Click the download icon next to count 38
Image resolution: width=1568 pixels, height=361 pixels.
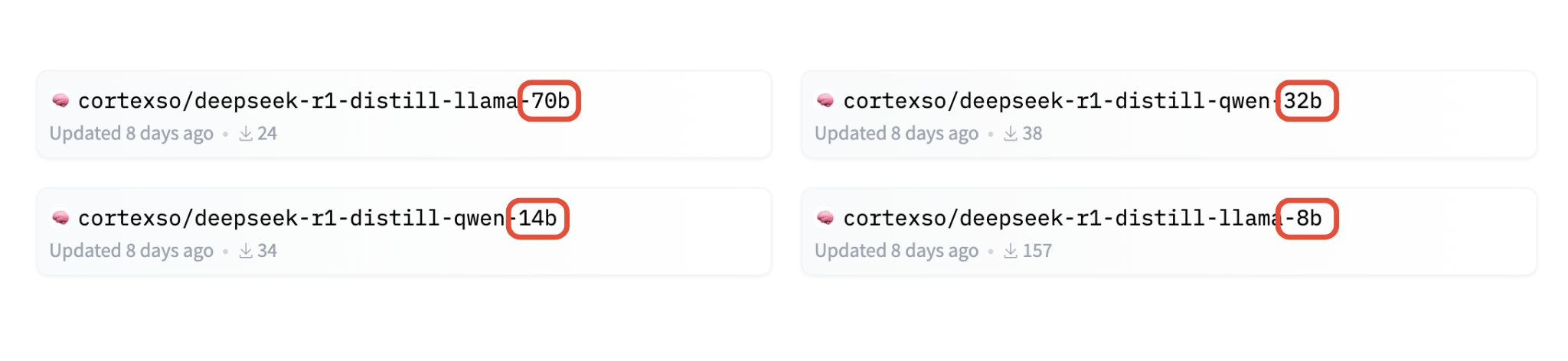click(x=1011, y=134)
